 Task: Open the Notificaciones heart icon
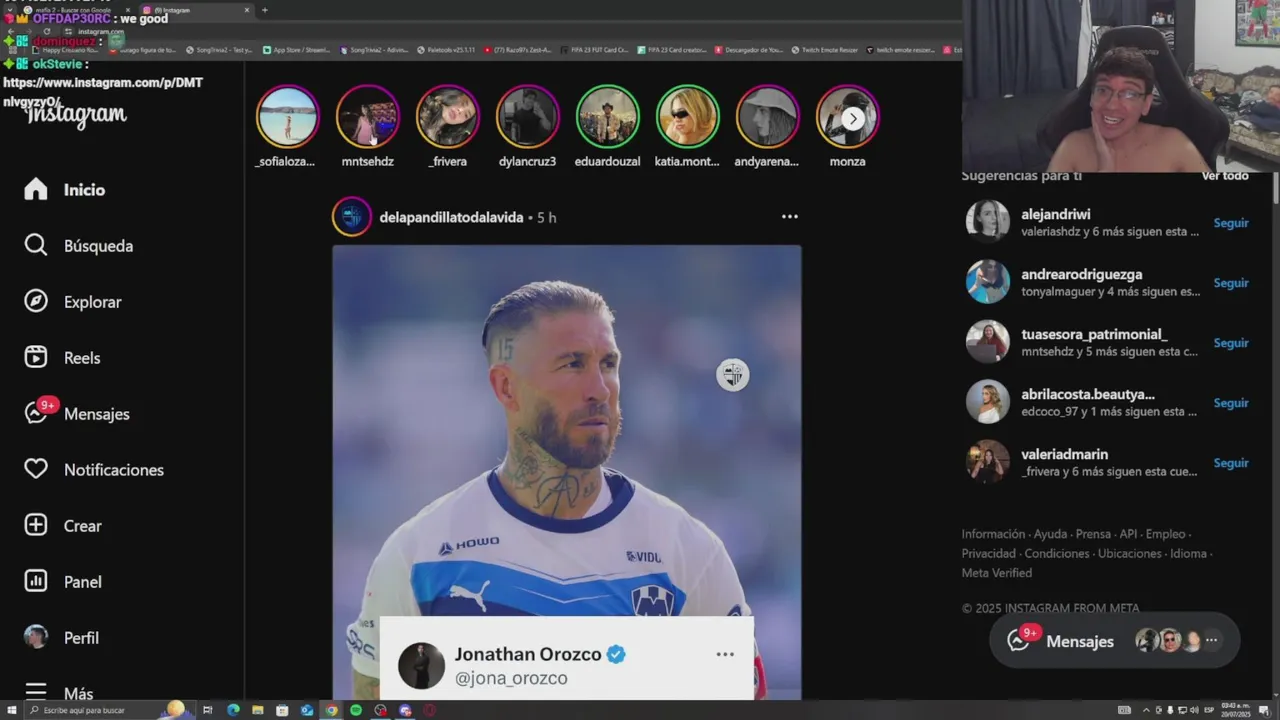[x=36, y=469]
